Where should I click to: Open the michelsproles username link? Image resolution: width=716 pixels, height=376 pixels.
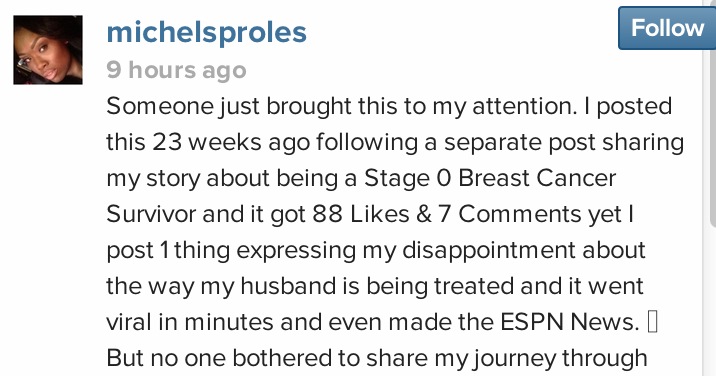coord(206,32)
